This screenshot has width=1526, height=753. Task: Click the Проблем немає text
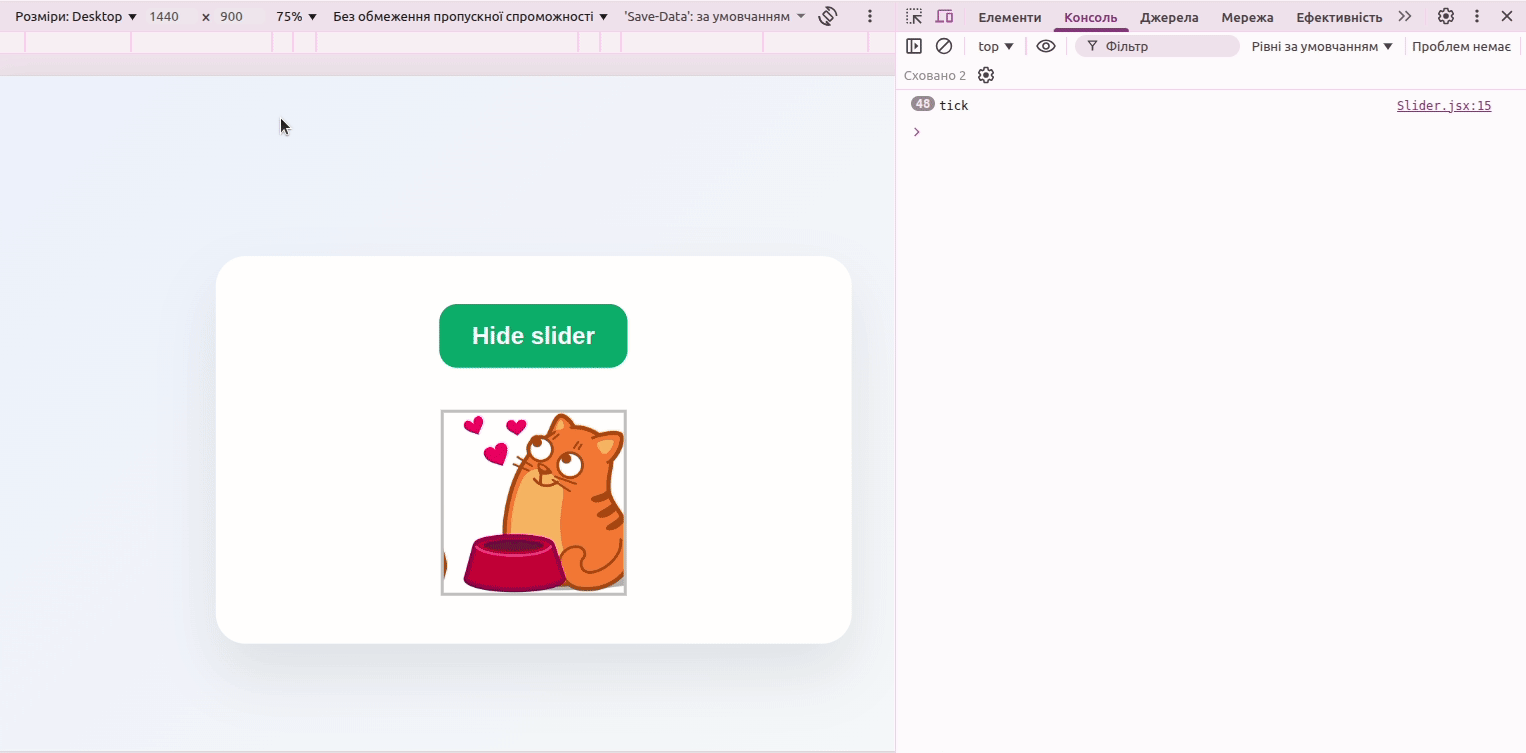coord(1461,46)
